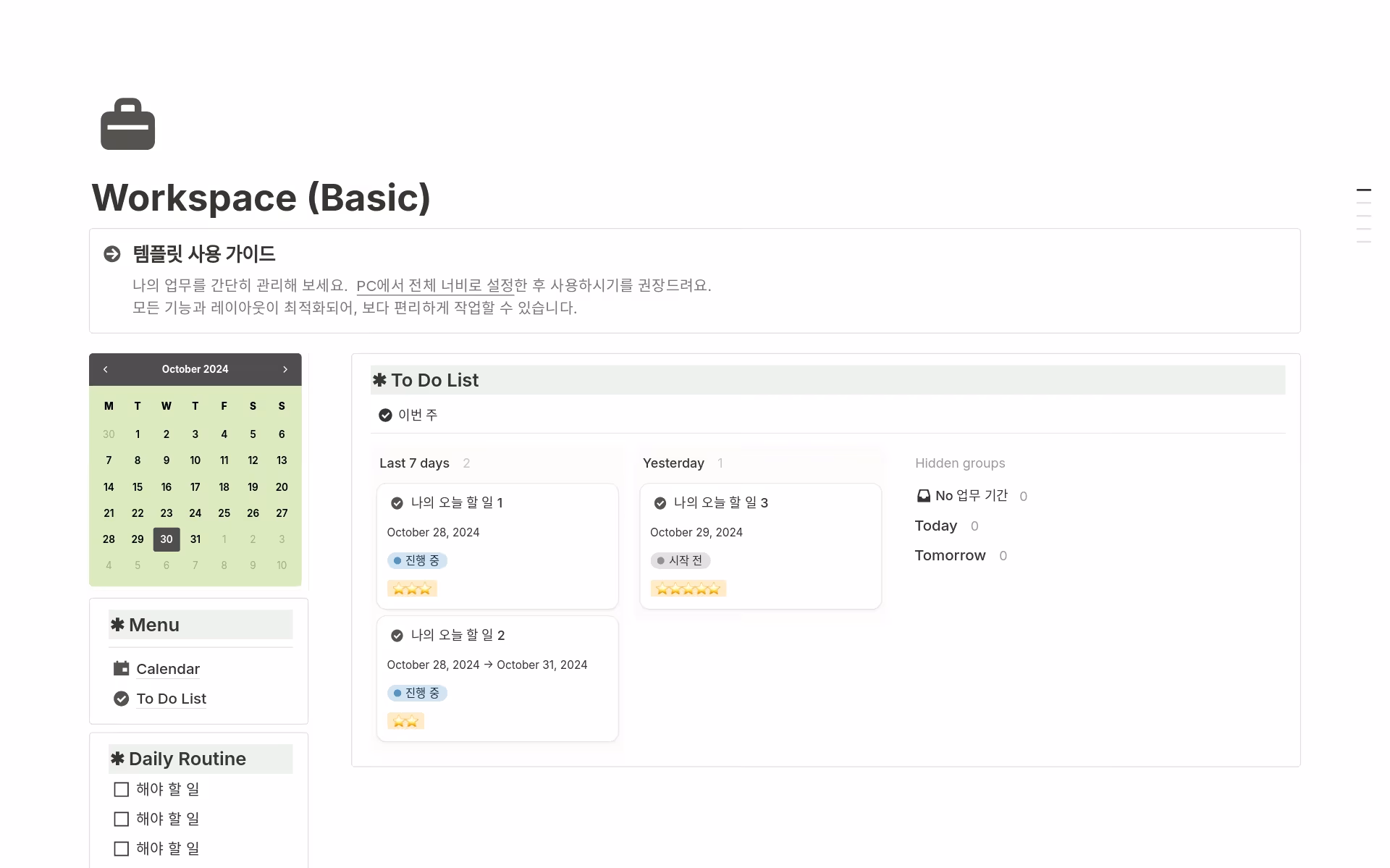
Task: Open the To Do List menu link
Action: pos(171,699)
